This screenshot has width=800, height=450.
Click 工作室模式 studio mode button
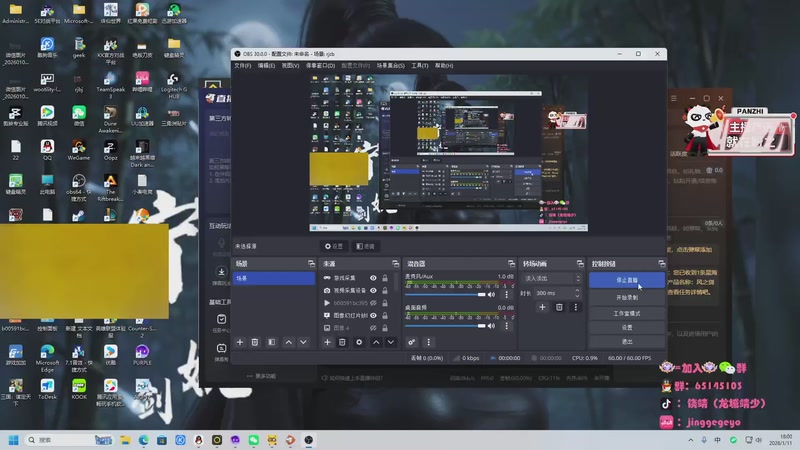click(627, 313)
